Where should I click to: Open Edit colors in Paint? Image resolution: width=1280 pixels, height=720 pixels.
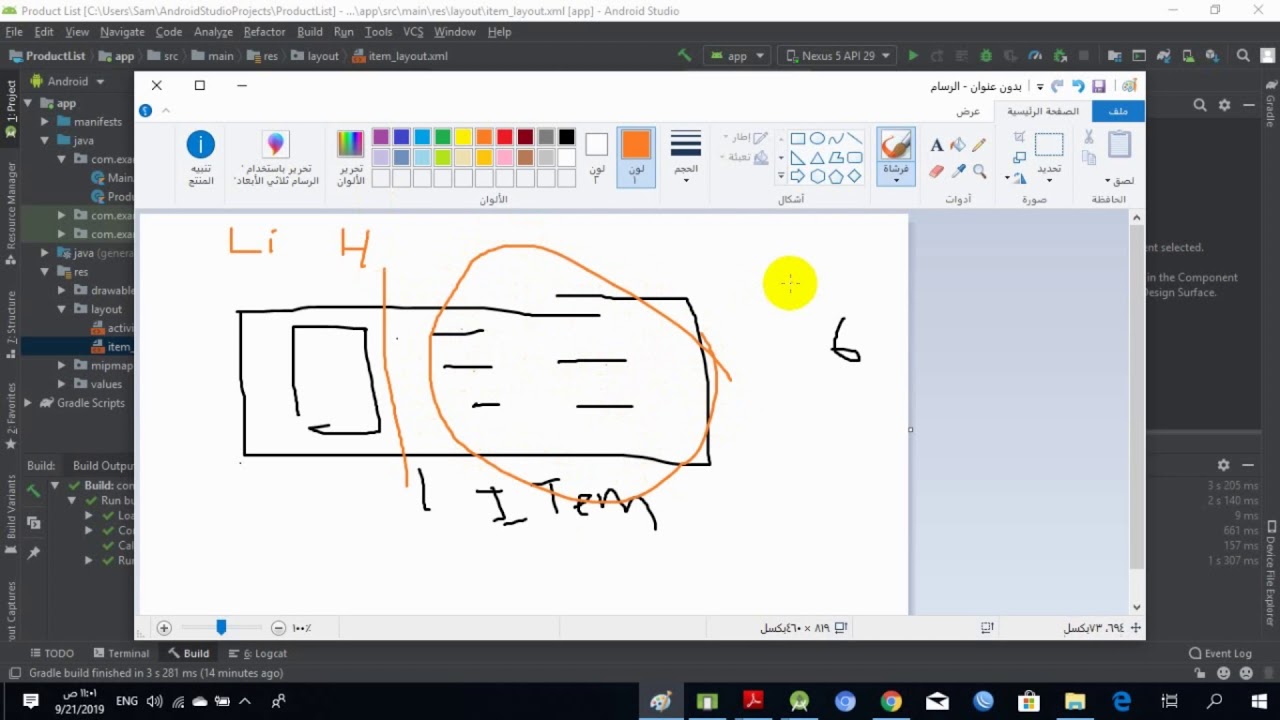350,158
